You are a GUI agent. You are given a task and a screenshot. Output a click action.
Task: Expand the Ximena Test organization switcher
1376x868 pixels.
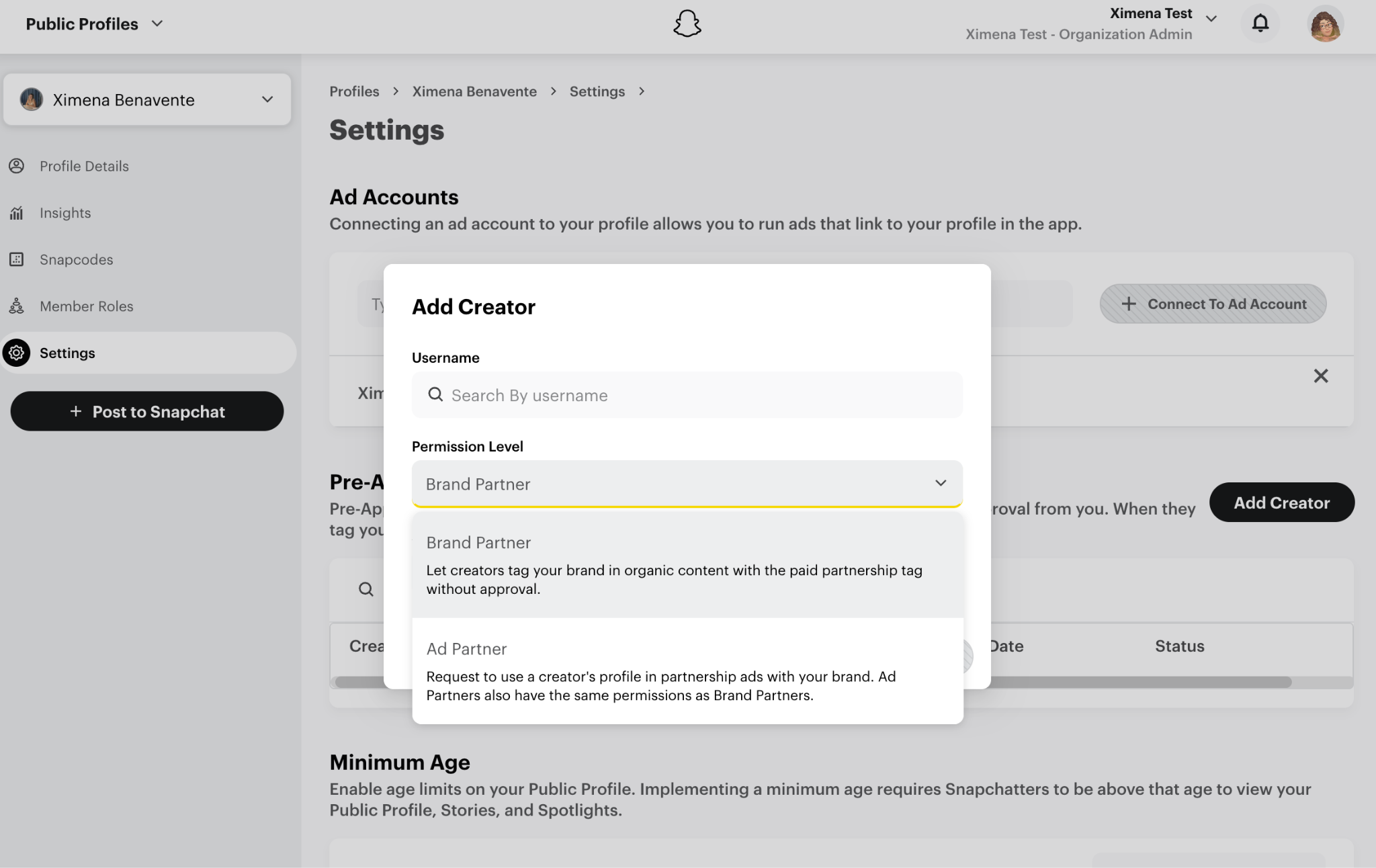pyautogui.click(x=1211, y=19)
